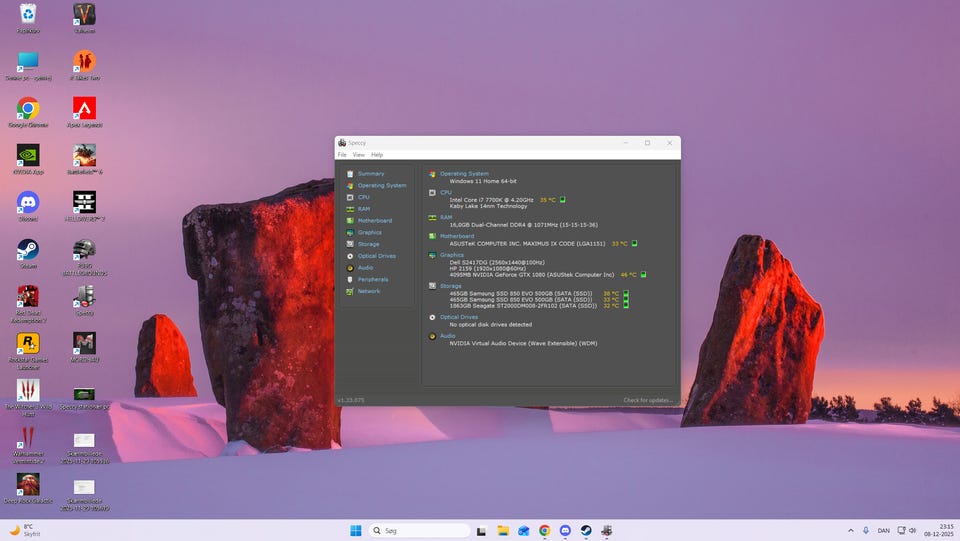
Task: Select Summary in the Speccy sidebar
Action: pos(370,174)
